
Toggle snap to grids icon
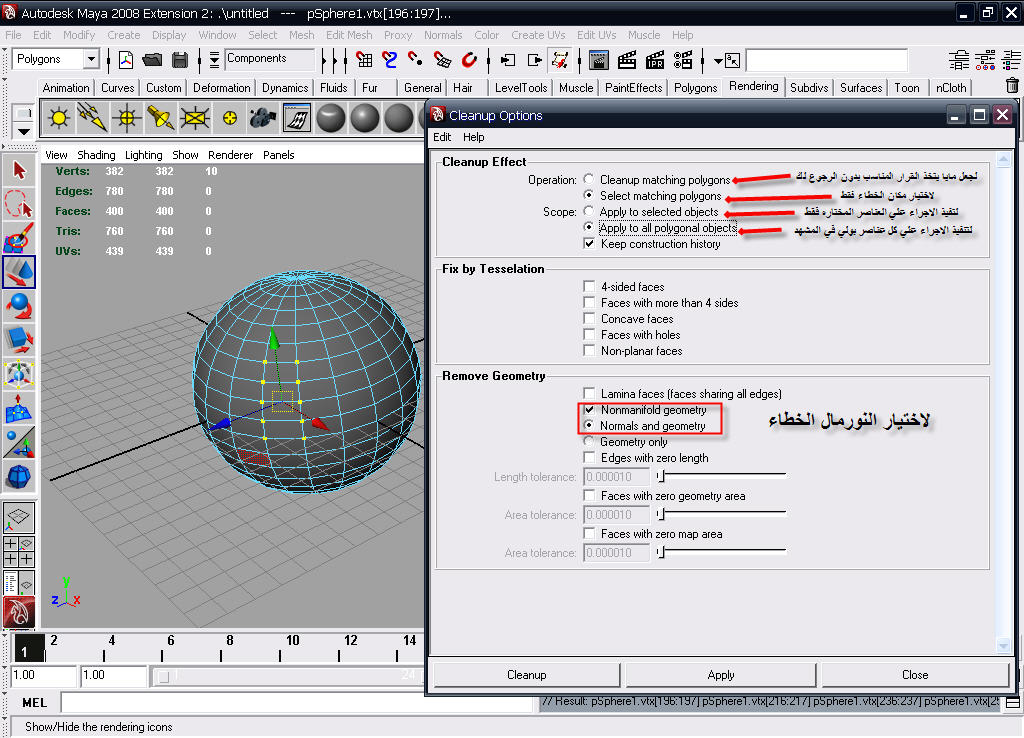coord(364,60)
